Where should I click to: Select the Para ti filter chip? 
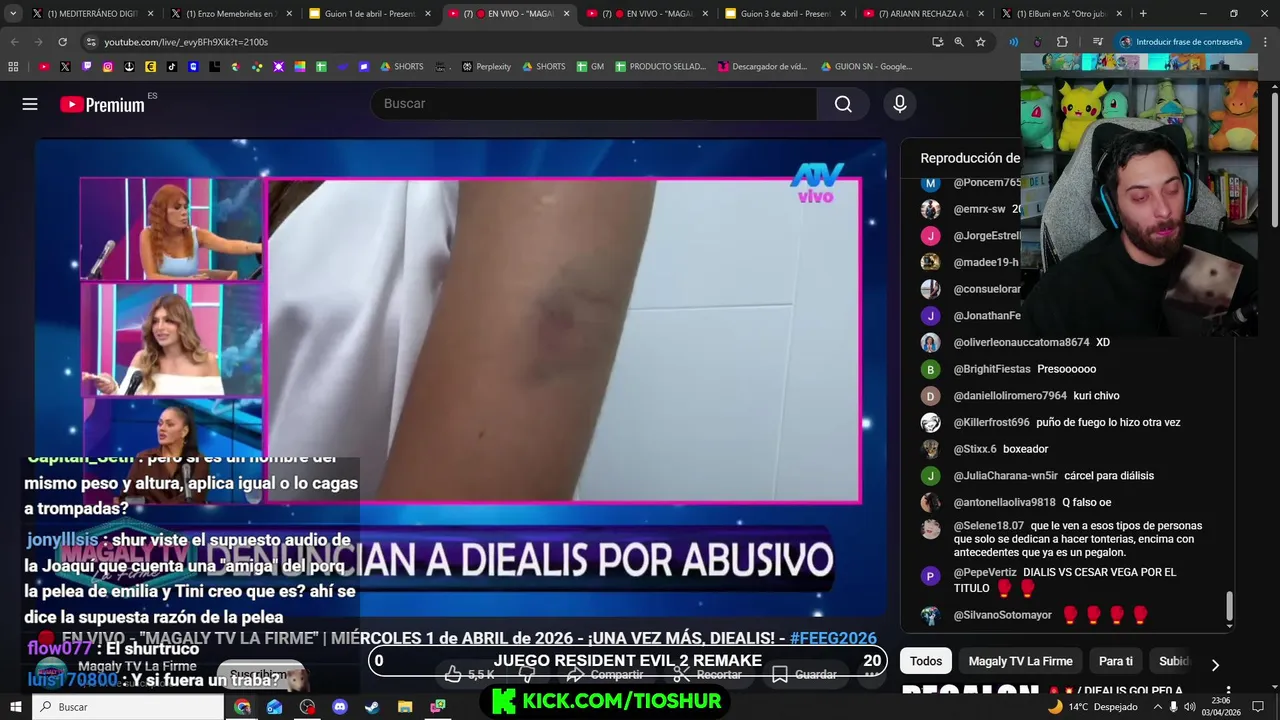(1116, 661)
